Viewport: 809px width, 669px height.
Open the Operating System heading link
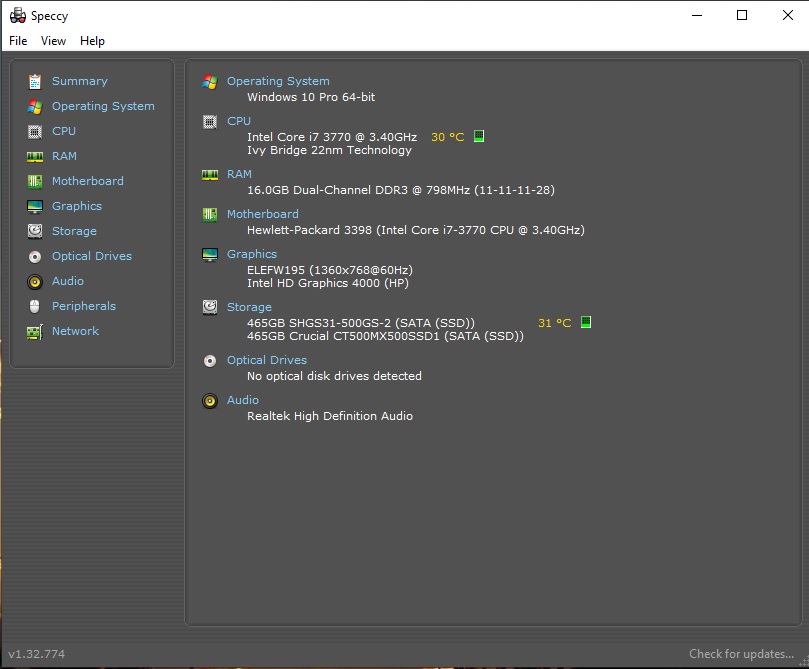[x=278, y=81]
